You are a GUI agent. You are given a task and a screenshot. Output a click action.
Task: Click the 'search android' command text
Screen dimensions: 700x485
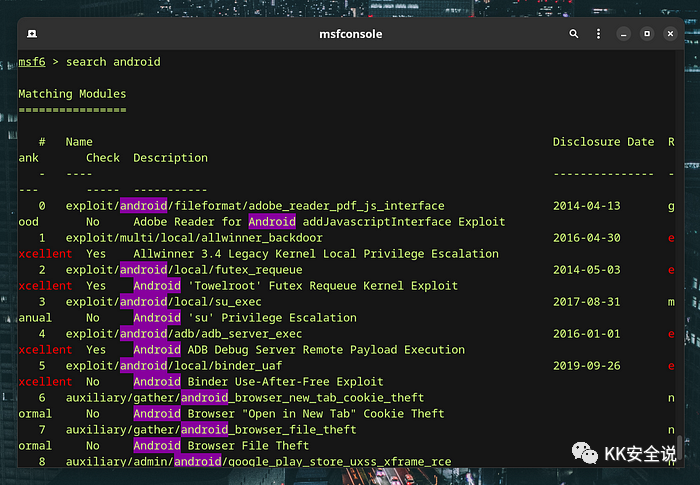point(113,62)
